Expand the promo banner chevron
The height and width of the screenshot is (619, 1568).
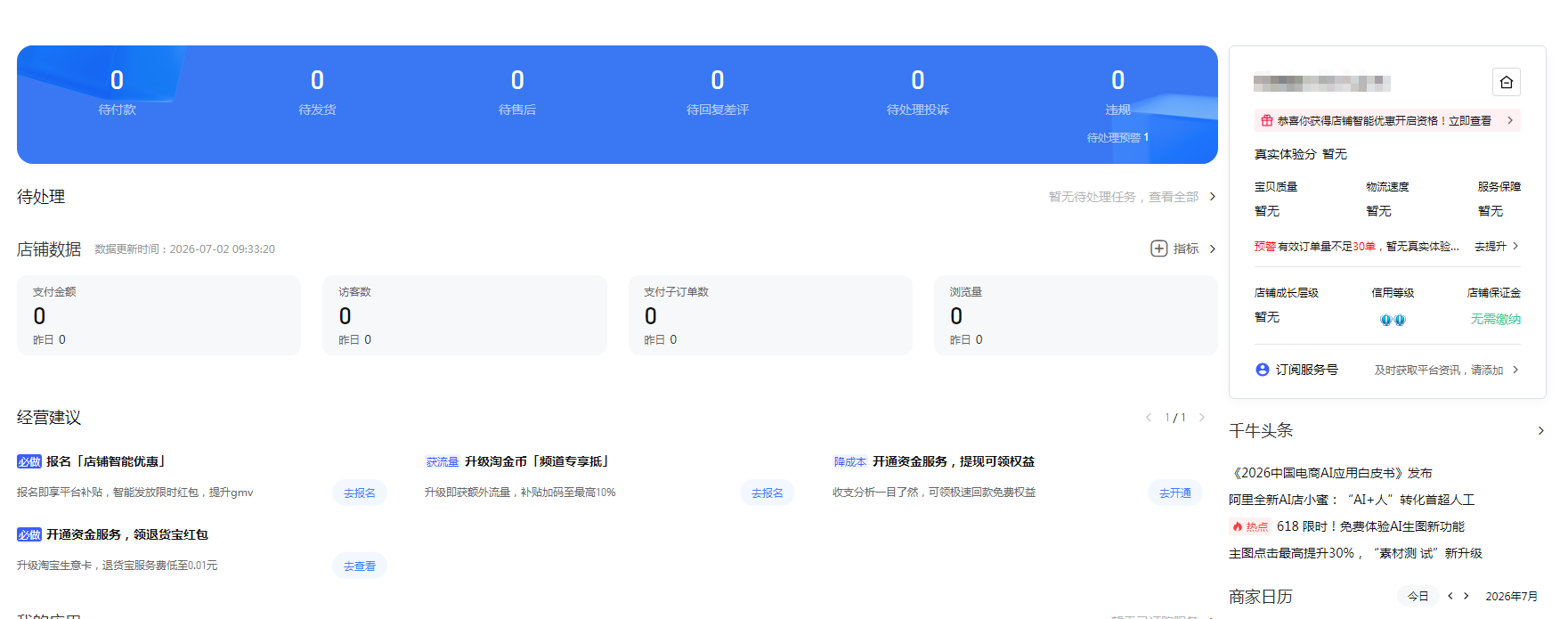click(x=1510, y=120)
